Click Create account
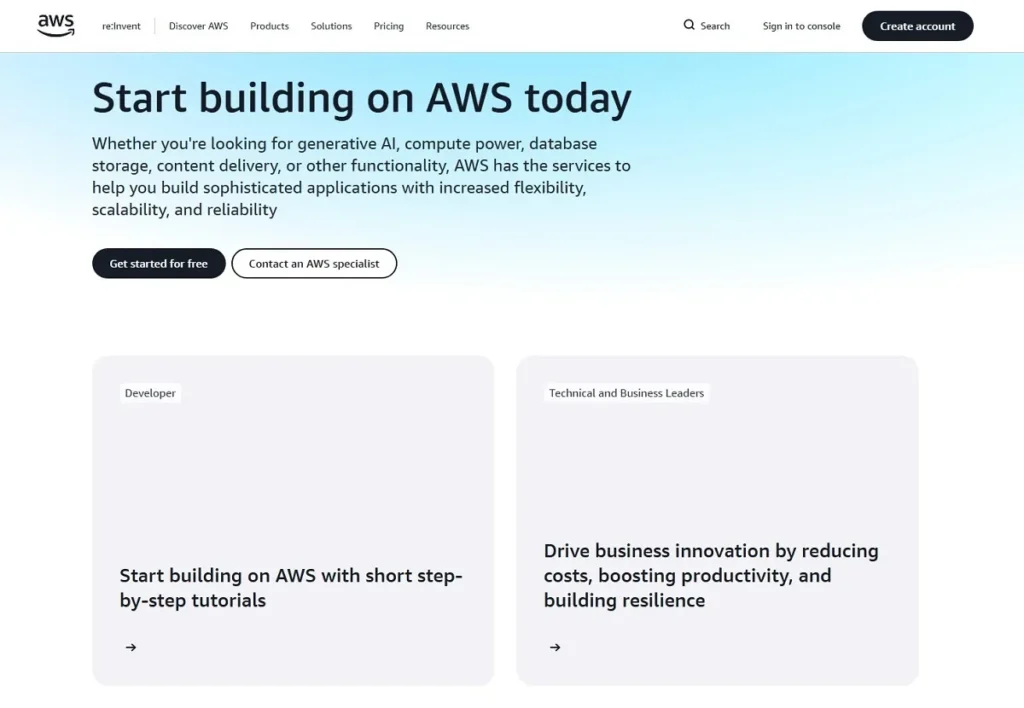Viewport: 1024px width, 708px height. coord(917,26)
